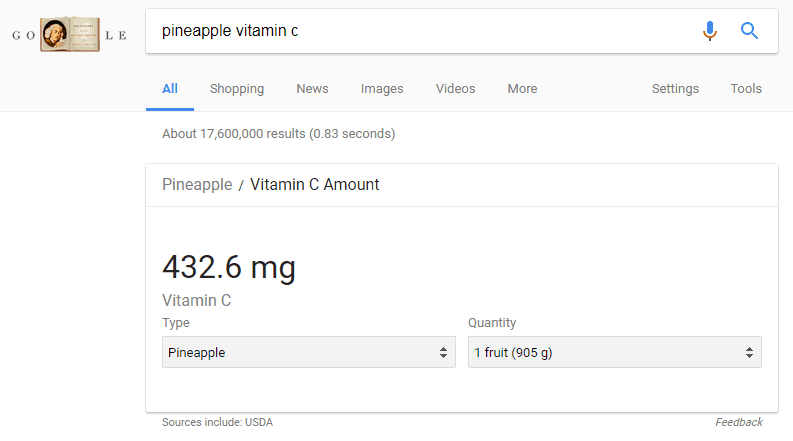Send Feedback on this result card

tap(738, 422)
